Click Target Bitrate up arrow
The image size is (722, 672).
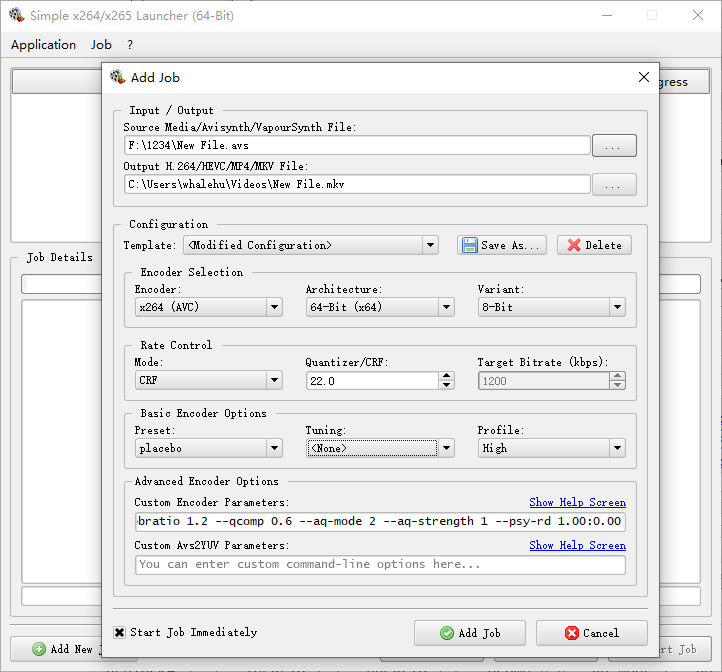click(x=617, y=376)
